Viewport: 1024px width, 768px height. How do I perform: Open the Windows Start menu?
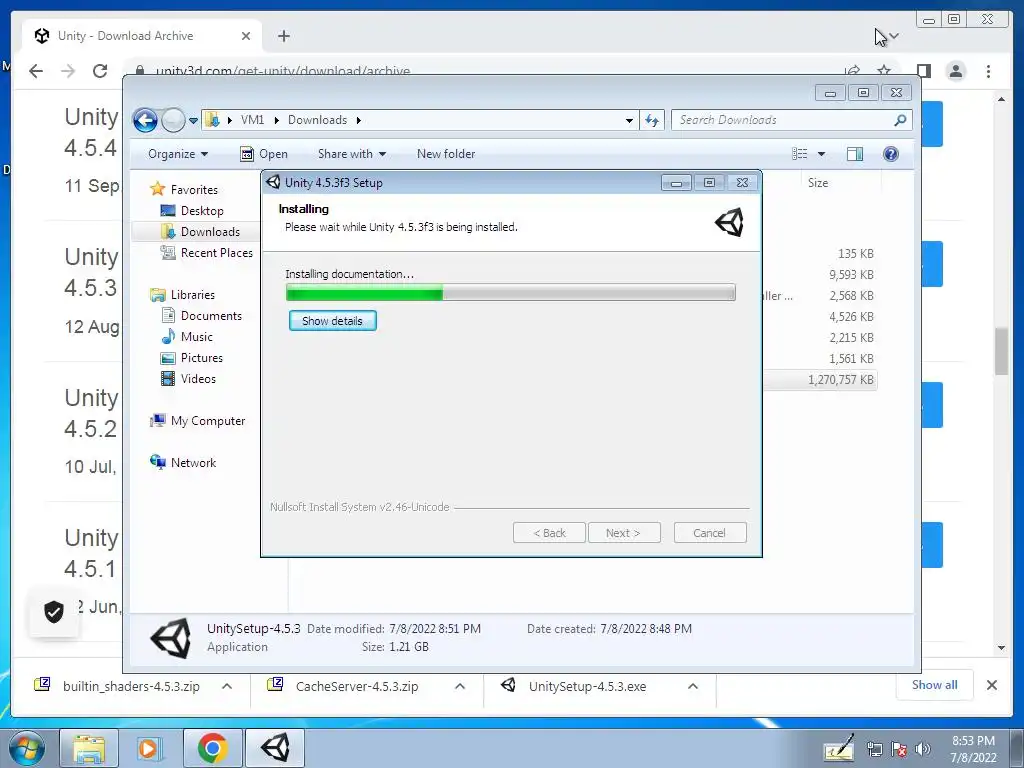pos(26,748)
